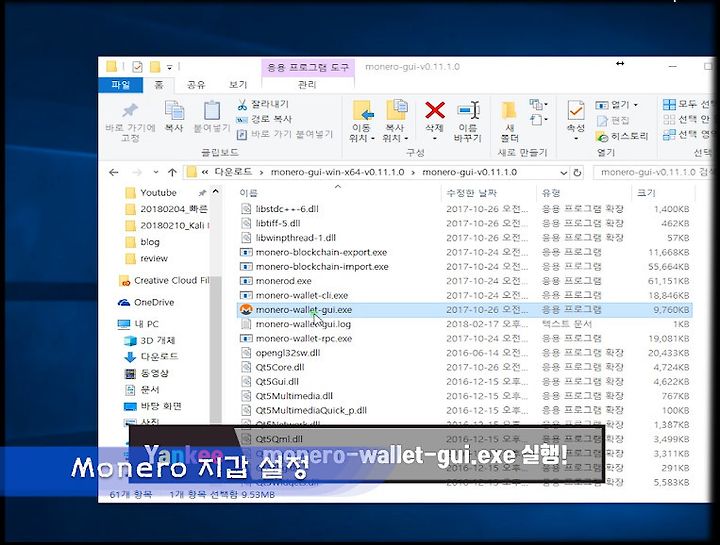Image resolution: width=720 pixels, height=545 pixels.
Task: Click the 응용 프로그램 도구 contextual tab
Action: coord(308,67)
